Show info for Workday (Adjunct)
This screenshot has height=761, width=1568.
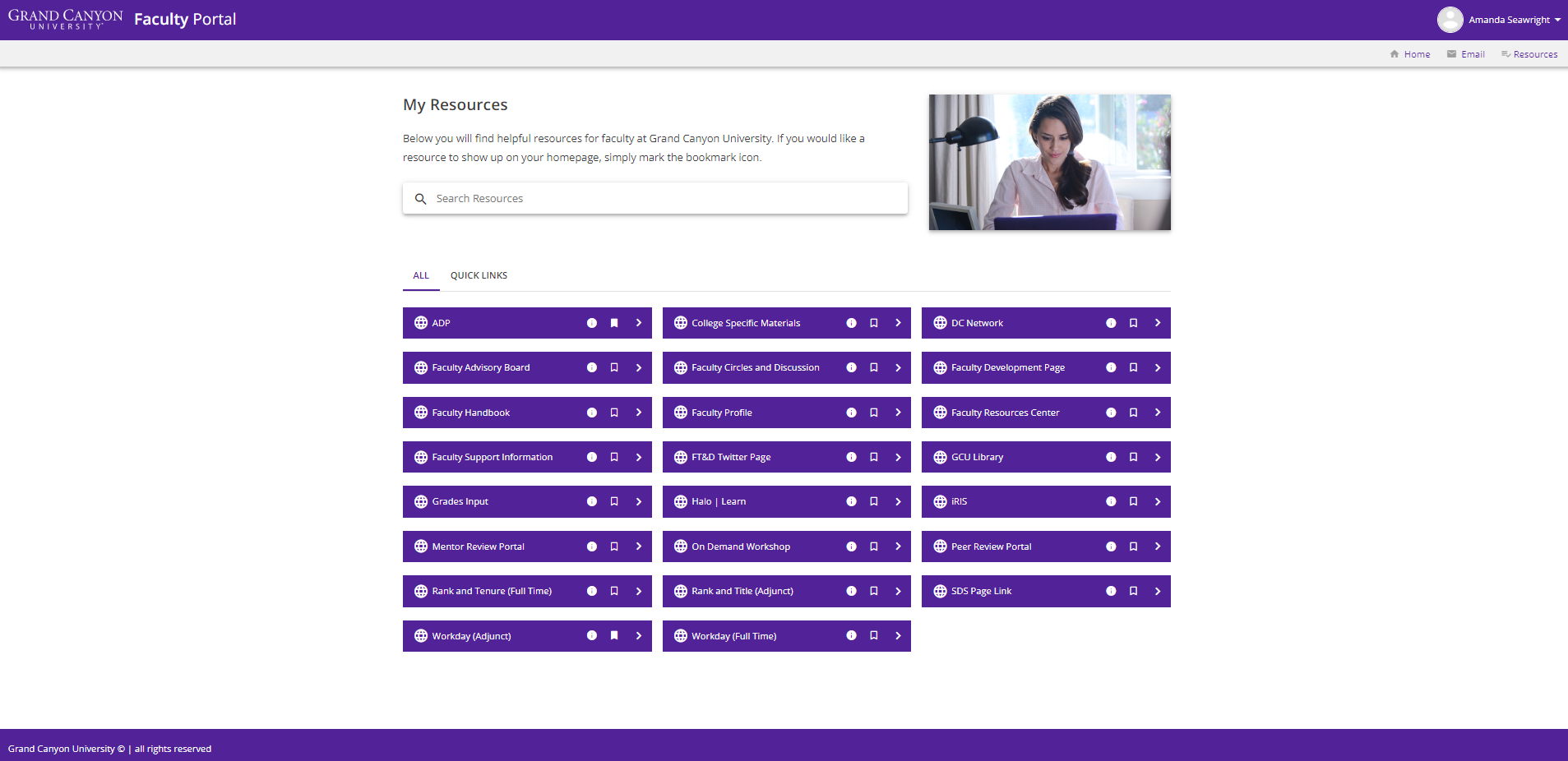592,636
